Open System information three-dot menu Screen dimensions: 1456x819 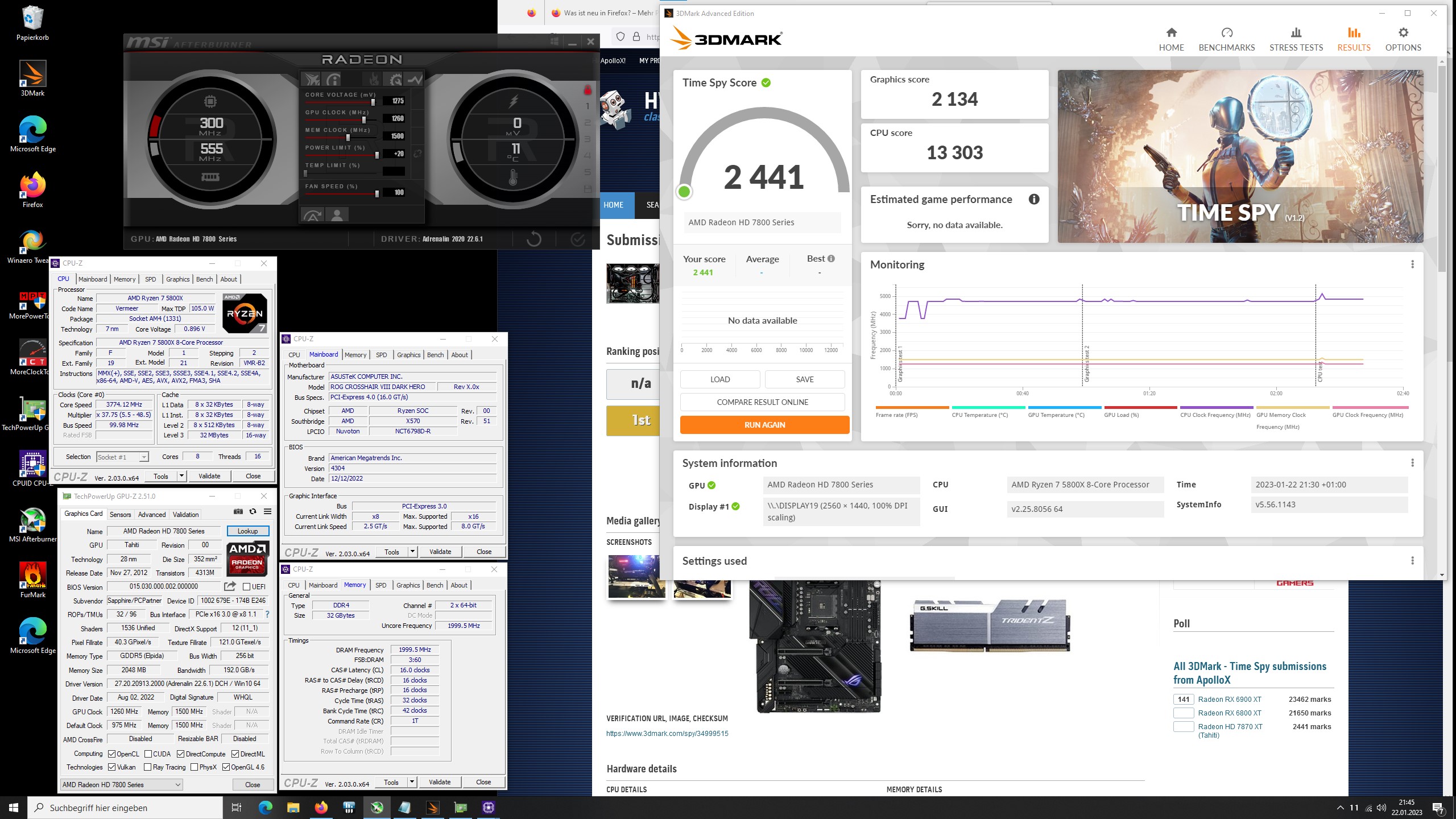point(1412,463)
